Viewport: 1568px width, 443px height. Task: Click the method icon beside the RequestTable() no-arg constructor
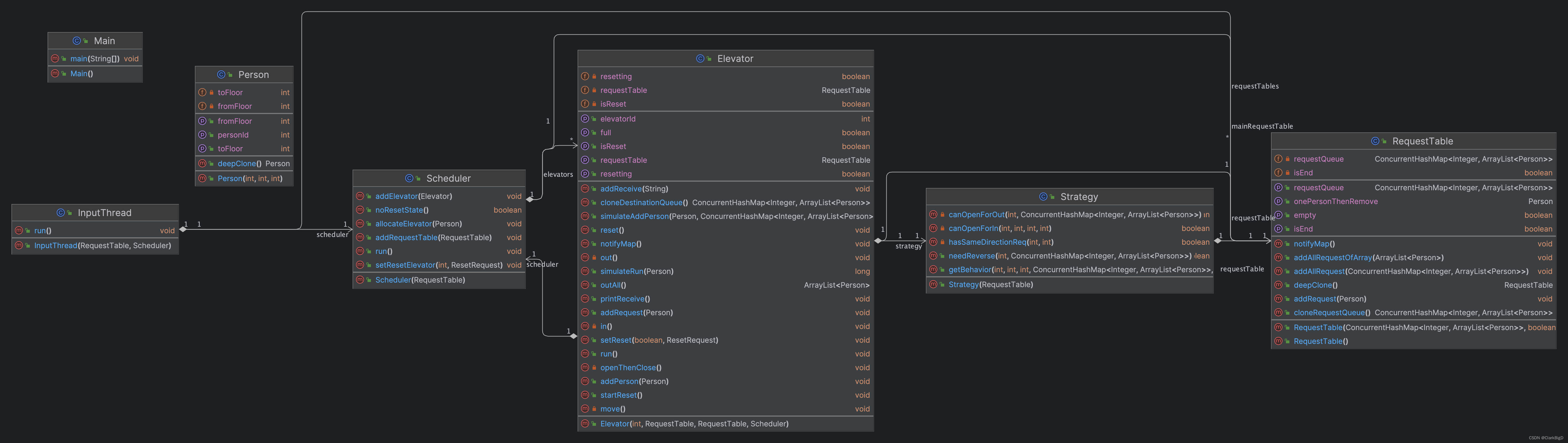[1279, 341]
